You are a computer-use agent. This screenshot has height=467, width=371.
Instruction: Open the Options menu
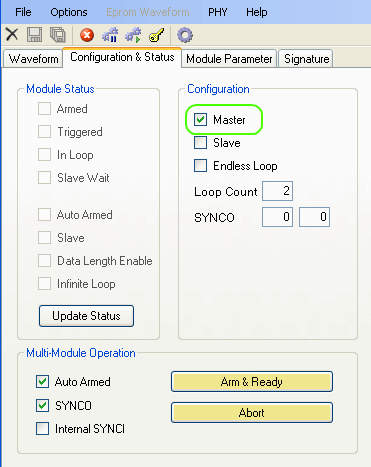pyautogui.click(x=69, y=12)
